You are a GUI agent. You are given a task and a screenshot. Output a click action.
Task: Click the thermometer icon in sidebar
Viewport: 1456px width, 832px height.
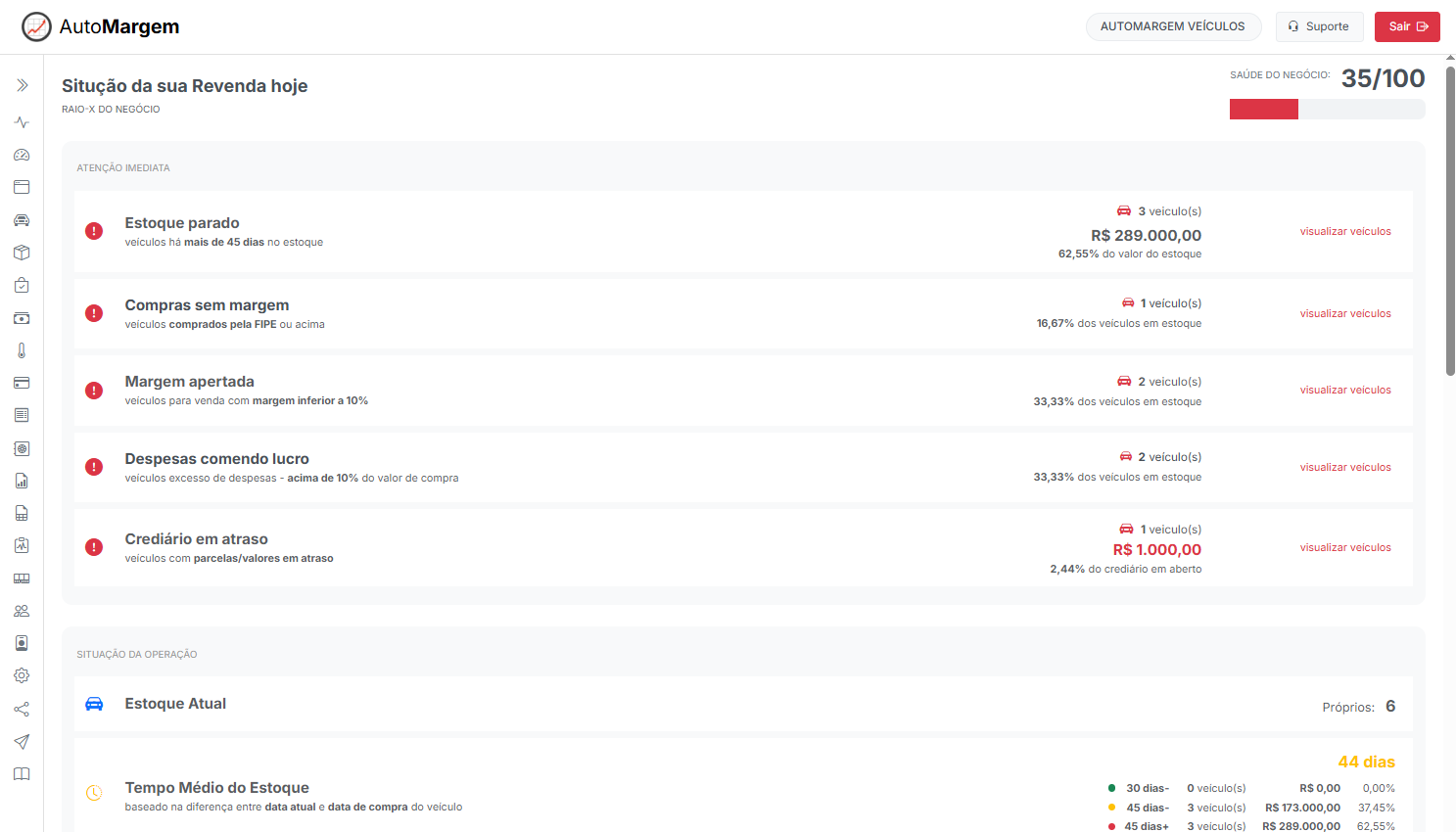(x=22, y=350)
